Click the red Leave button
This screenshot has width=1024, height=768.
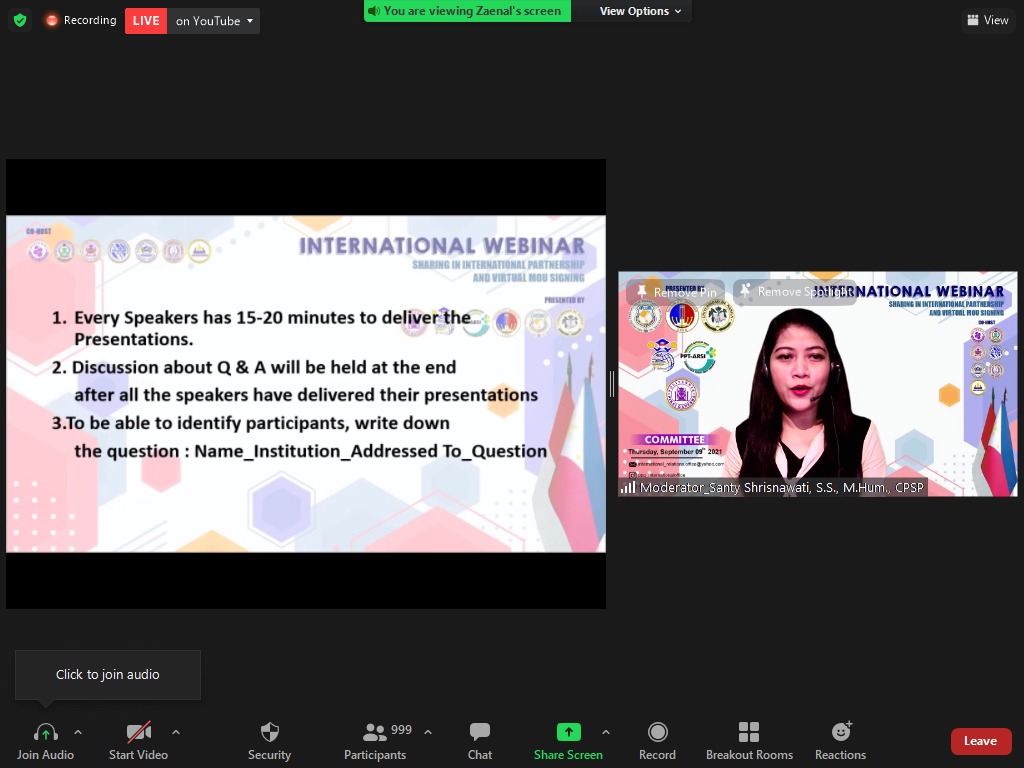981,741
